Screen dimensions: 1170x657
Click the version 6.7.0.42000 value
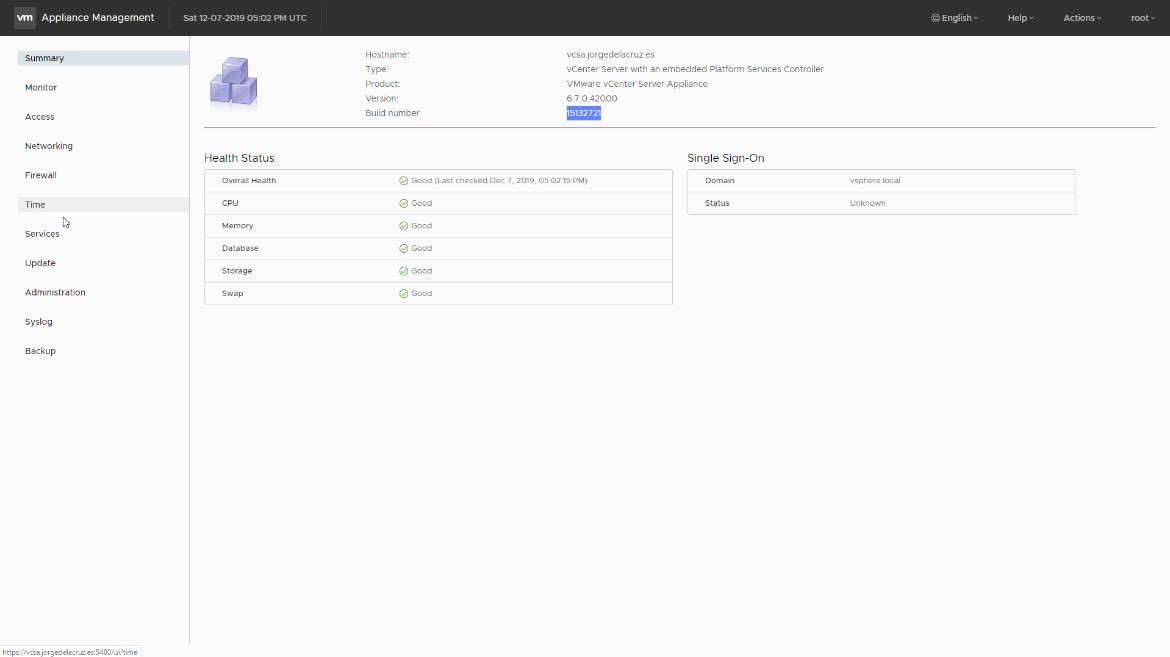[592, 99]
